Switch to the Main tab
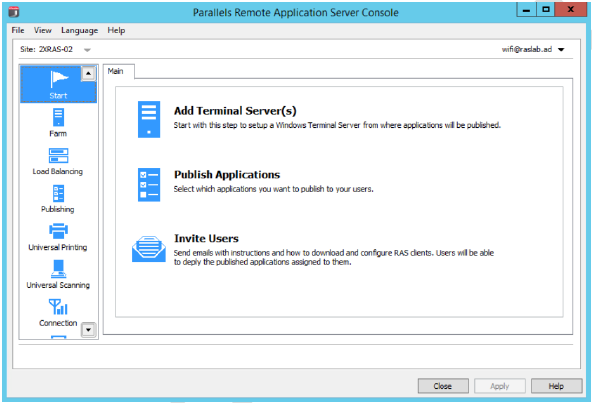 click(x=116, y=71)
